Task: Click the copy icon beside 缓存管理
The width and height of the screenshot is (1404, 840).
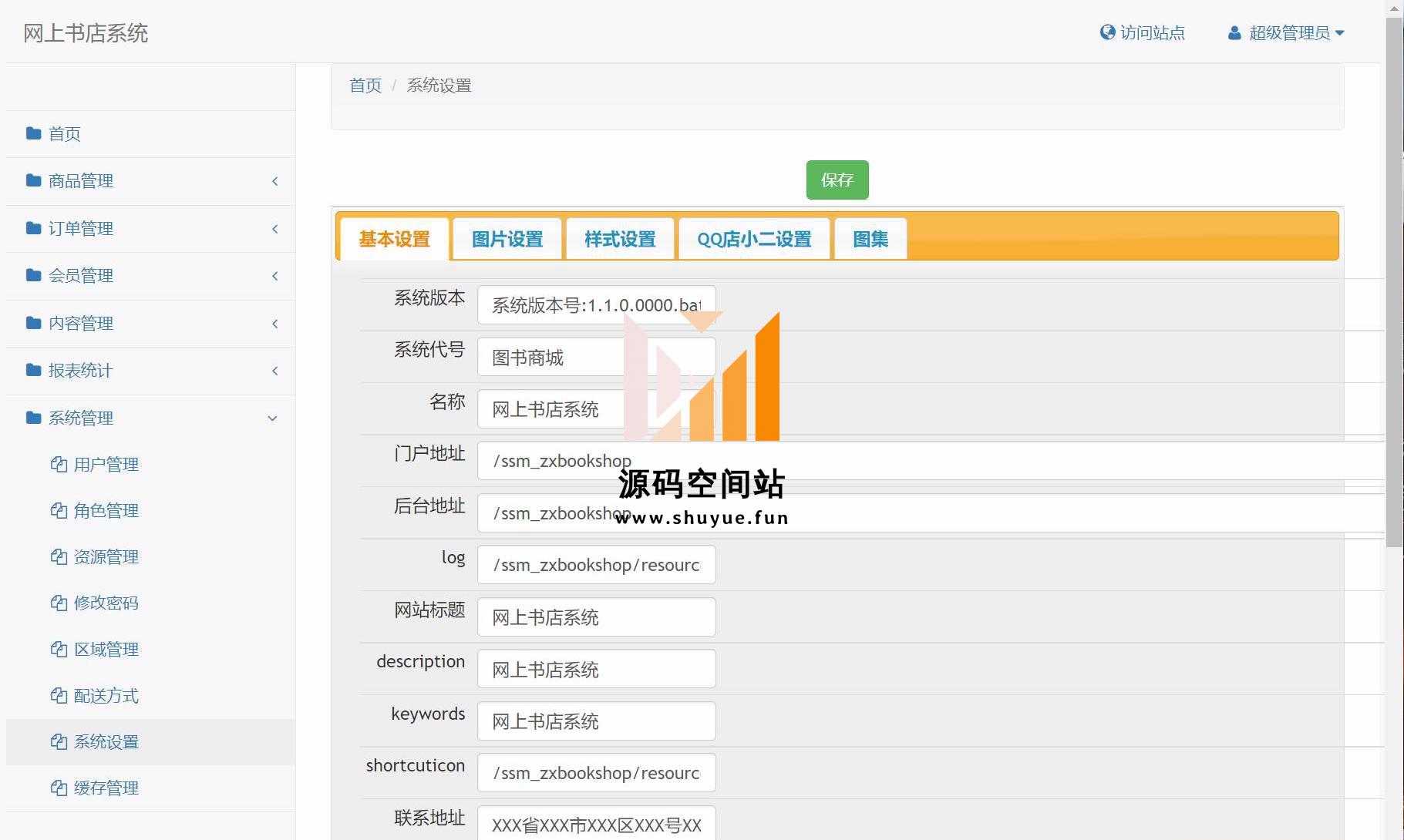Action: 59,788
